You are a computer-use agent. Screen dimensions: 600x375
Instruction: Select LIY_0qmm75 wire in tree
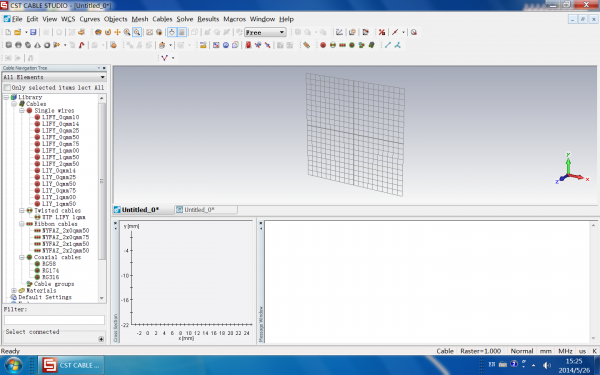coord(59,191)
